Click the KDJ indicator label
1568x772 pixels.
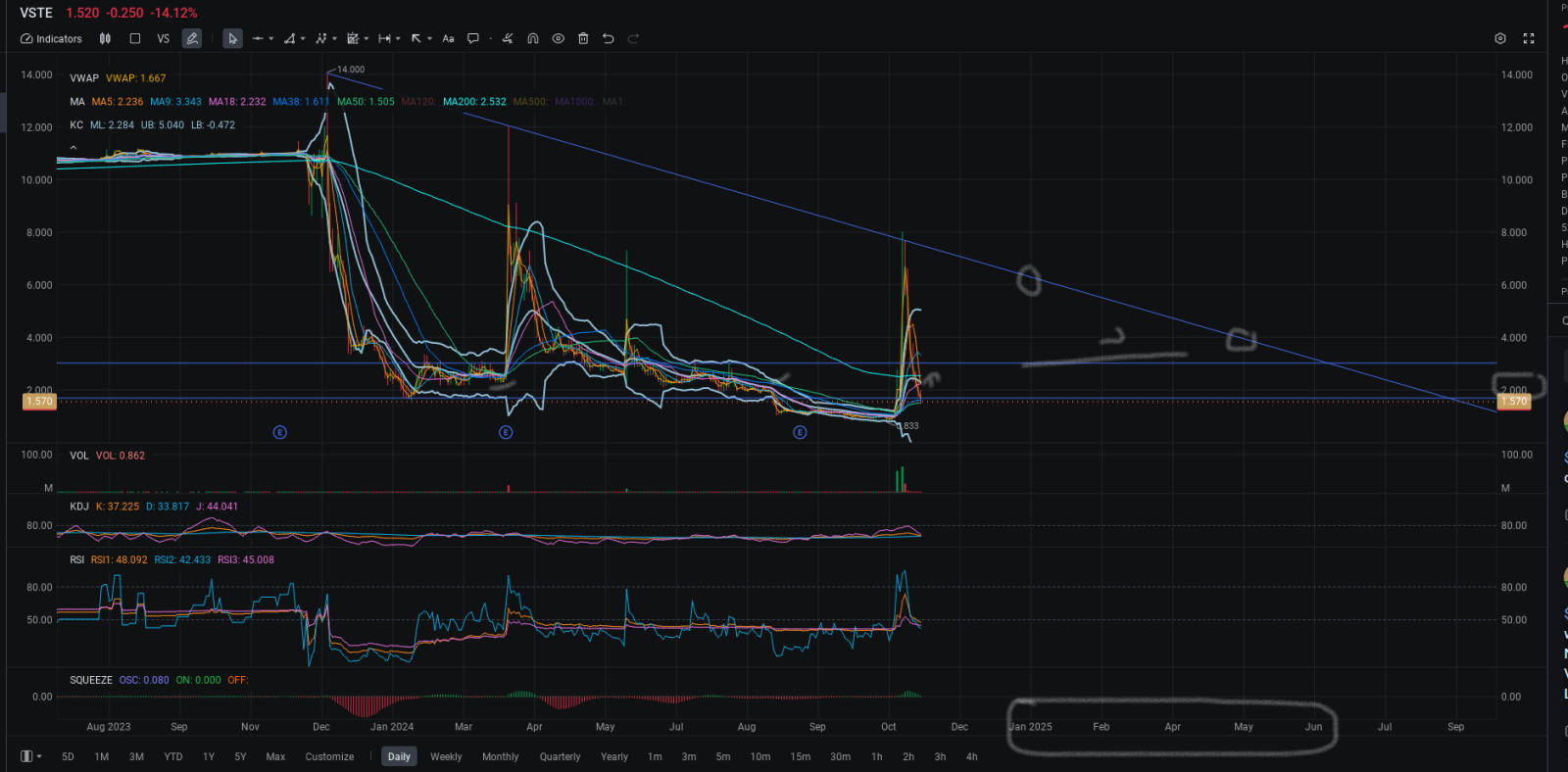[x=79, y=507]
